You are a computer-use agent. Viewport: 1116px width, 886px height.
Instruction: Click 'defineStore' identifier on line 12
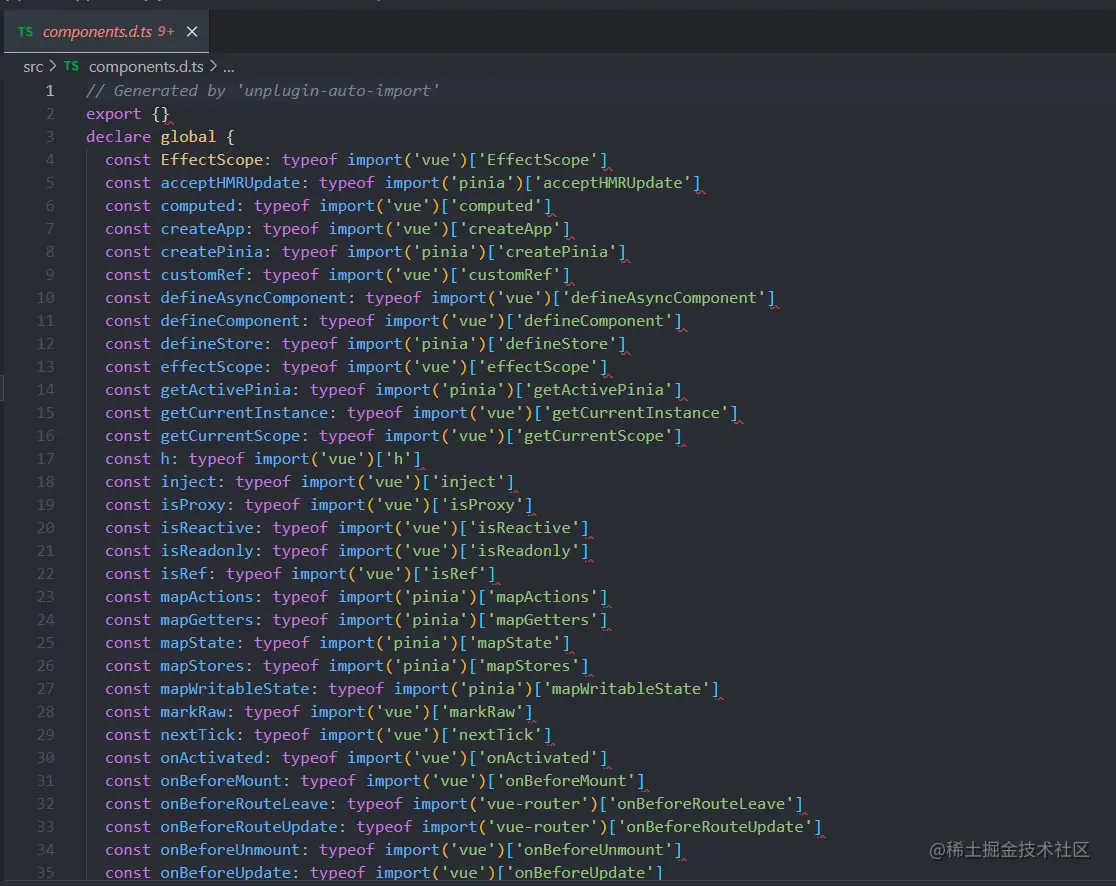coord(211,344)
